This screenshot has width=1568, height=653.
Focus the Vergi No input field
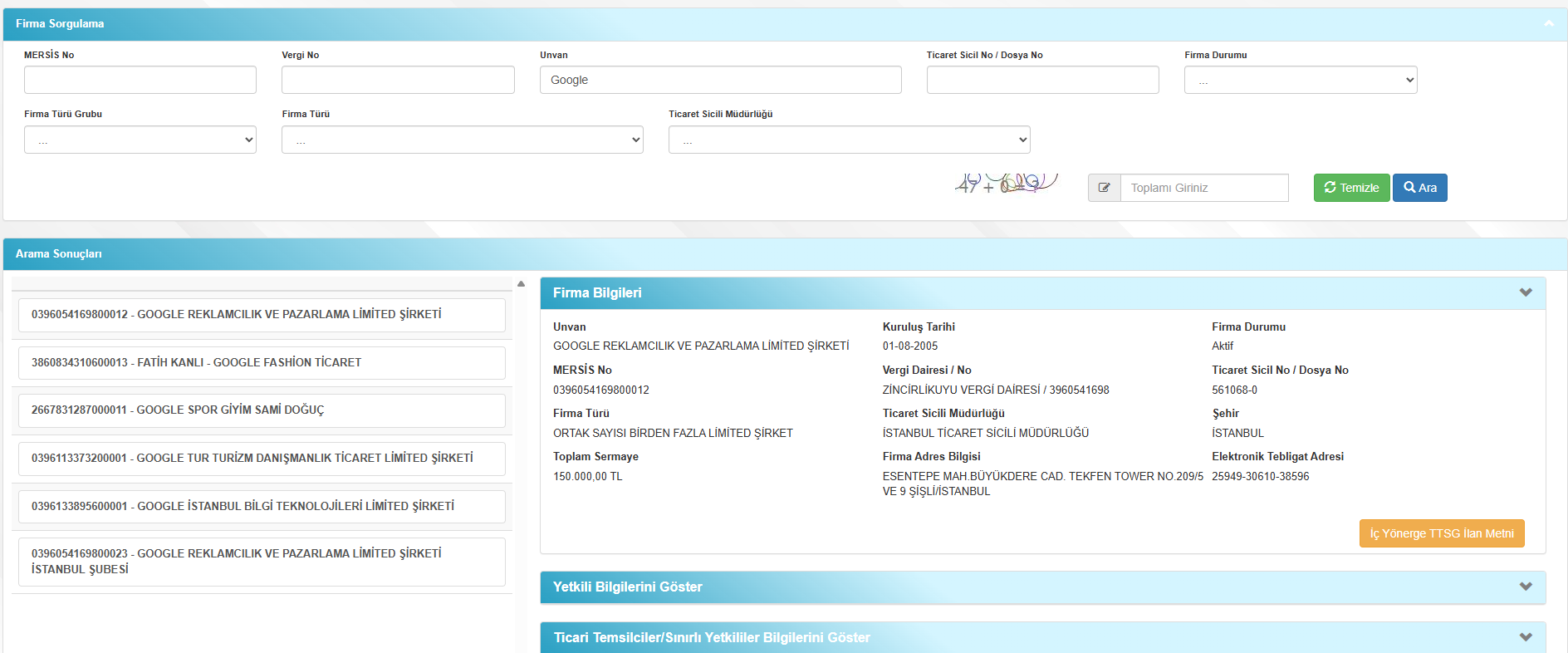[398, 80]
